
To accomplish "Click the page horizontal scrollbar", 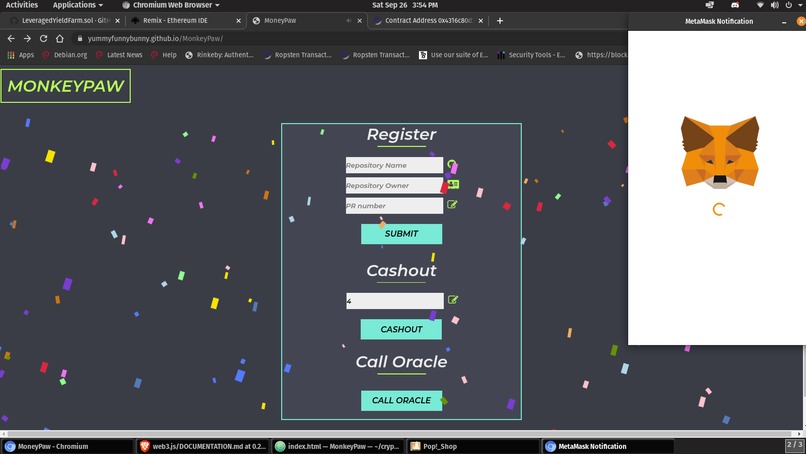I will pos(401,434).
